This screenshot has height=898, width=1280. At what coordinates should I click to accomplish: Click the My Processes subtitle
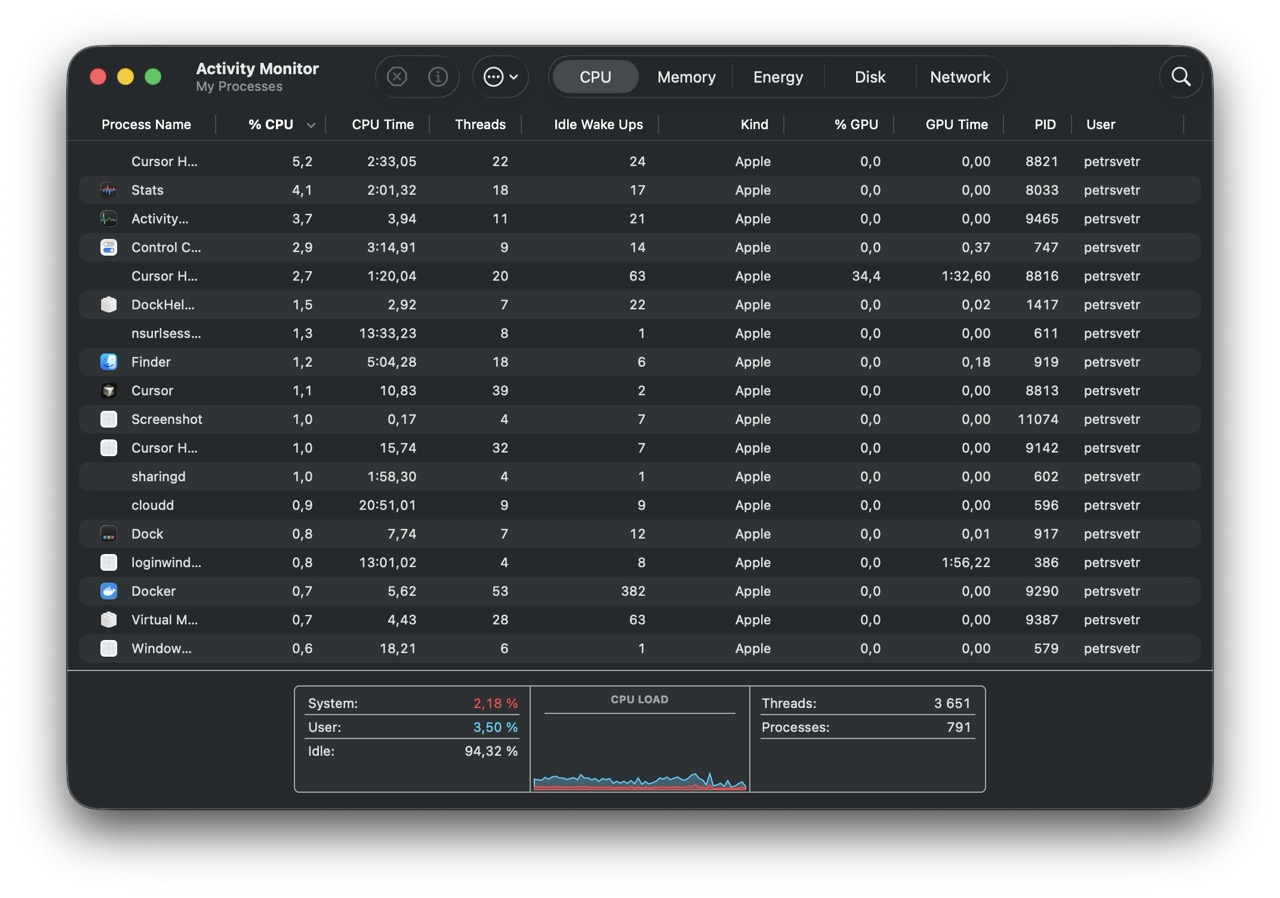[239, 87]
